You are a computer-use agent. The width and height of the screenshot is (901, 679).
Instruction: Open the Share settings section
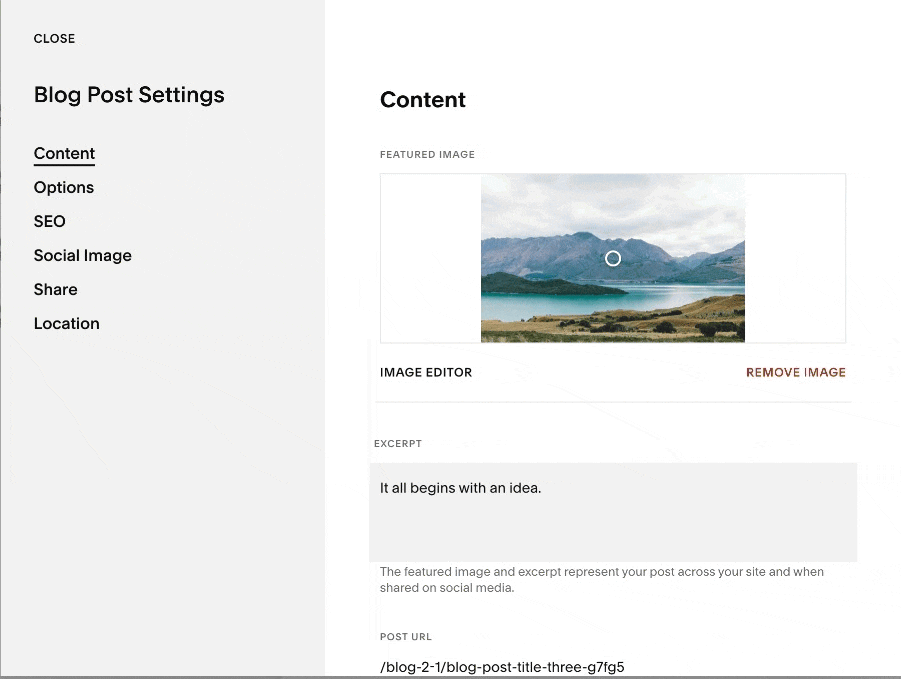pos(55,289)
